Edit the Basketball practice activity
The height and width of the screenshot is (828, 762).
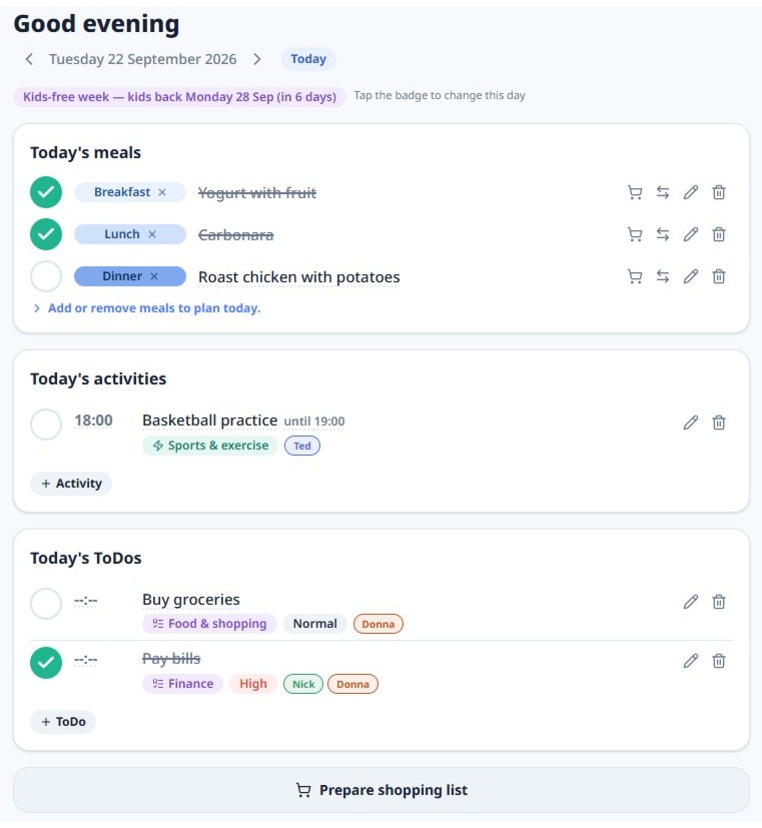[x=691, y=422]
